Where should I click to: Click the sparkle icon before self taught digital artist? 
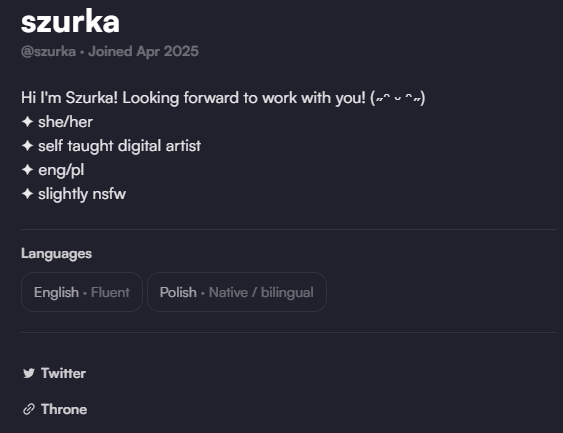coord(28,146)
